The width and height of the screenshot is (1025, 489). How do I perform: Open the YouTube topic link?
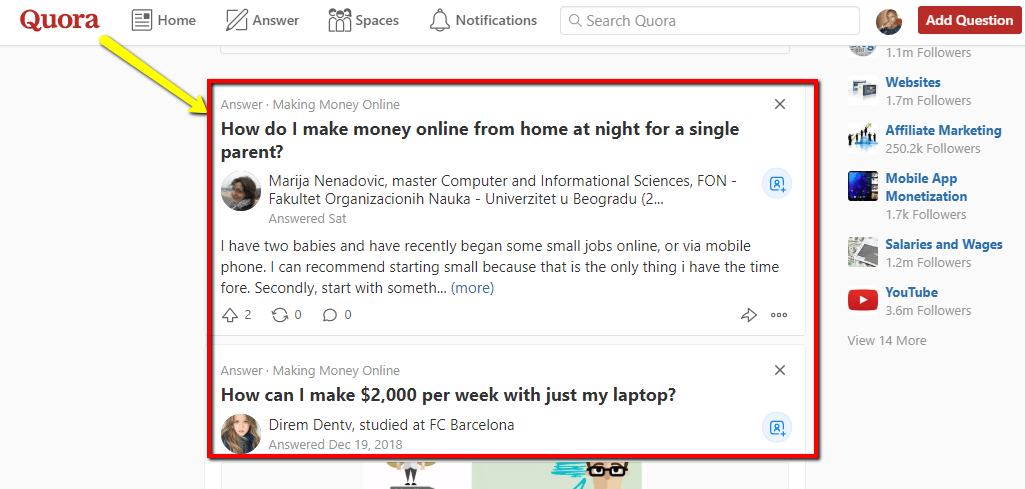[911, 292]
